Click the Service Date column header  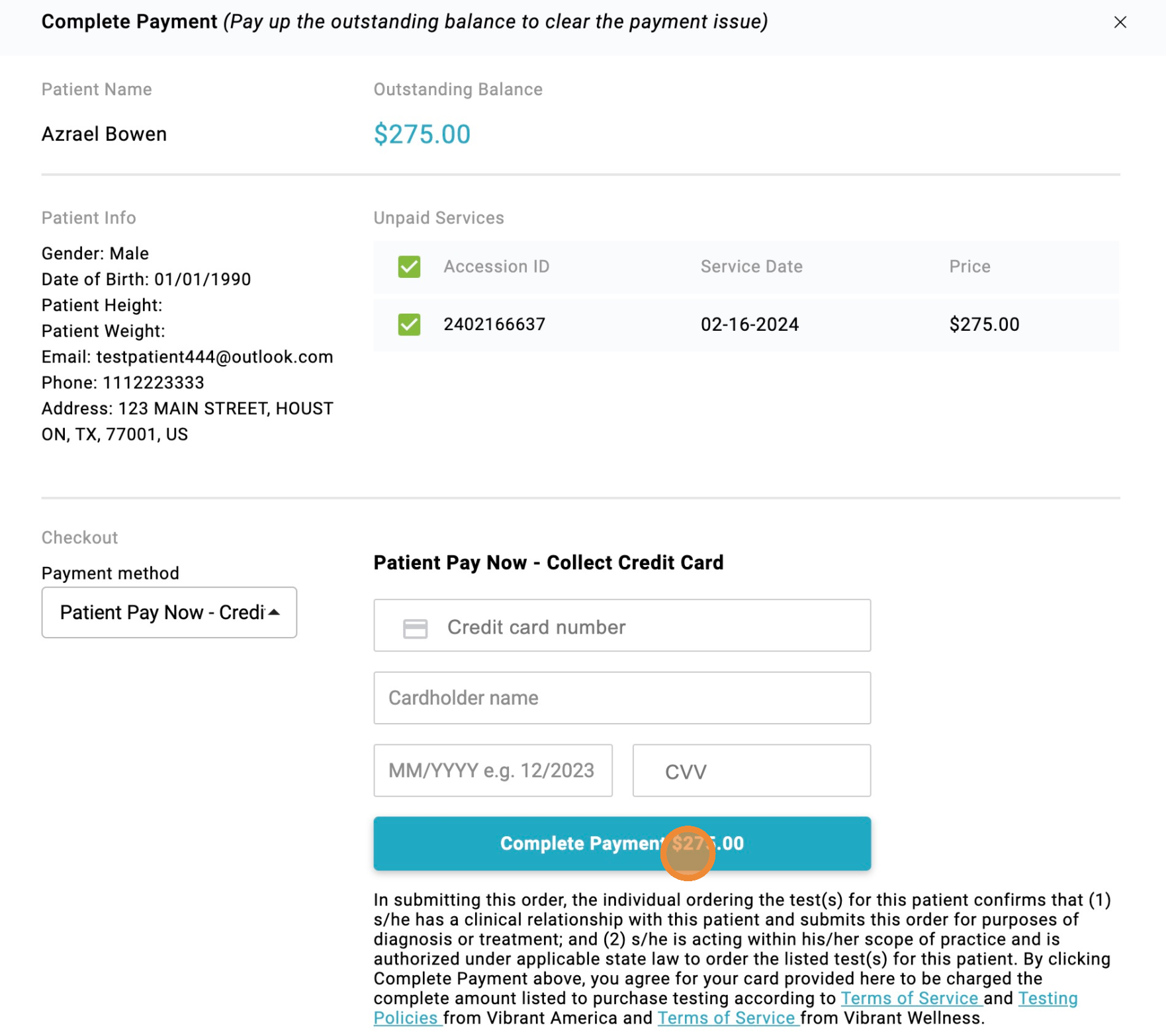coord(751,267)
